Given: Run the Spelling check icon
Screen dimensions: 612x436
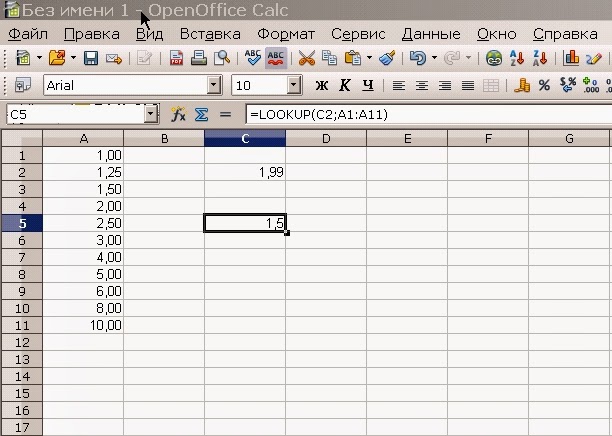Looking at the screenshot, I should (x=253, y=58).
